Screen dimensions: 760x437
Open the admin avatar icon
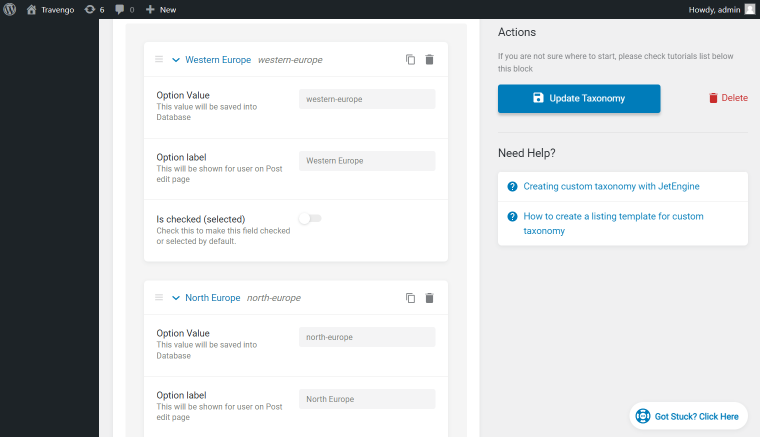click(750, 9)
